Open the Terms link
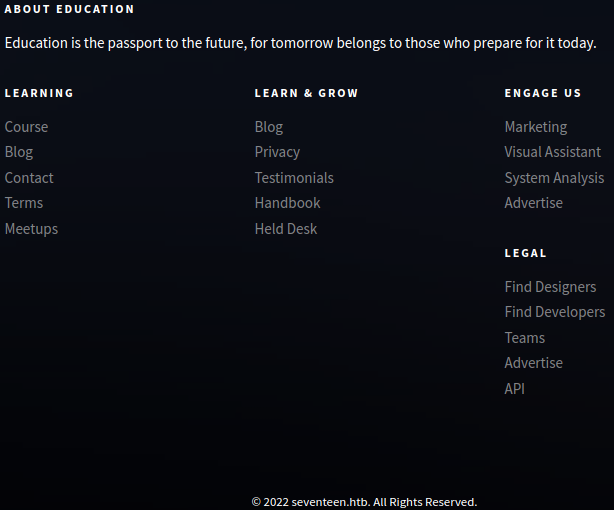The height and width of the screenshot is (510, 614). coord(24,203)
